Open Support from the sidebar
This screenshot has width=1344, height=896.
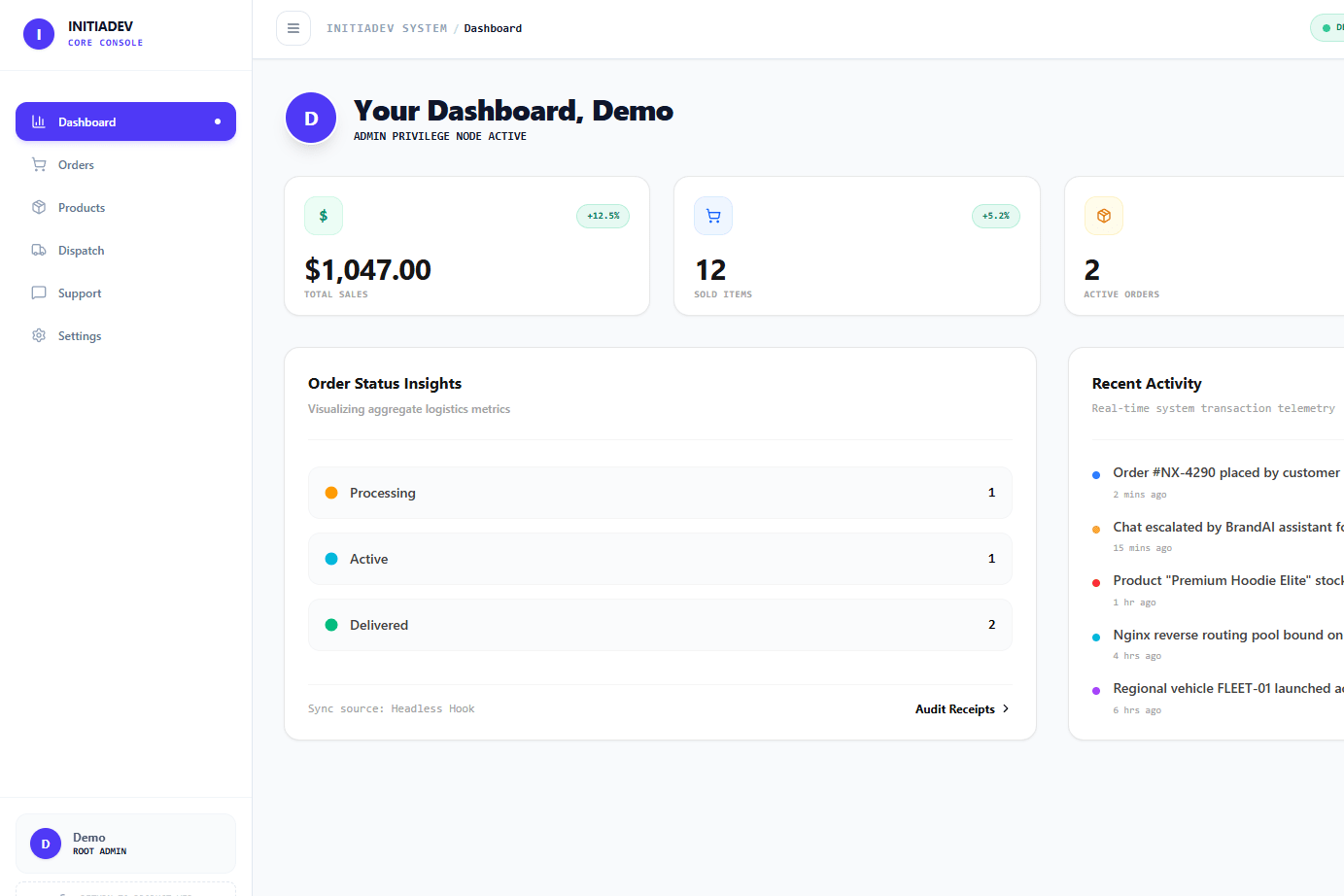pos(125,293)
